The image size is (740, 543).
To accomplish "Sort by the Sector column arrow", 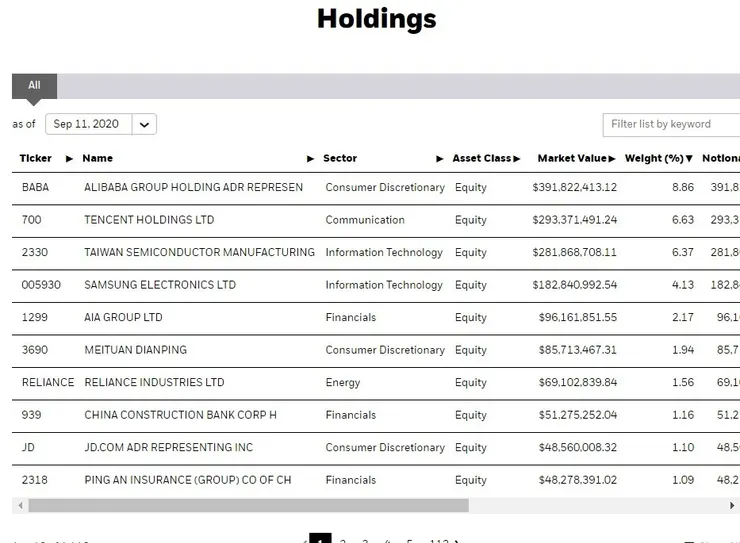I will 439,159.
